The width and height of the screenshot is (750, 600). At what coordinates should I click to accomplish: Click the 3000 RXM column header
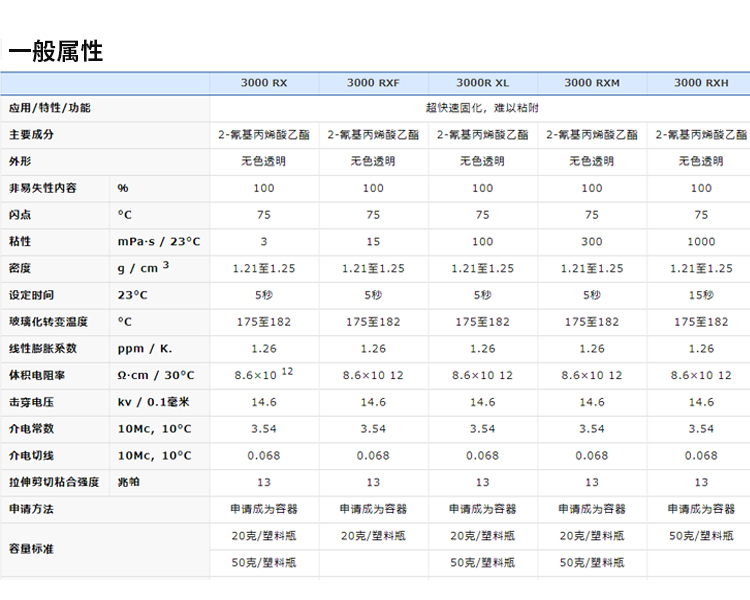tap(592, 83)
